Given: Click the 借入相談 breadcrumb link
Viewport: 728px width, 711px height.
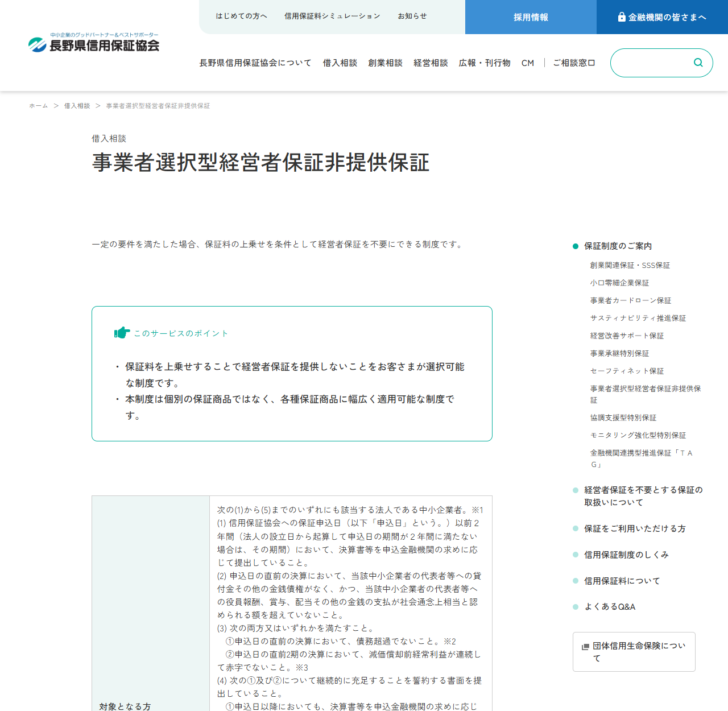Looking at the screenshot, I should click(77, 106).
